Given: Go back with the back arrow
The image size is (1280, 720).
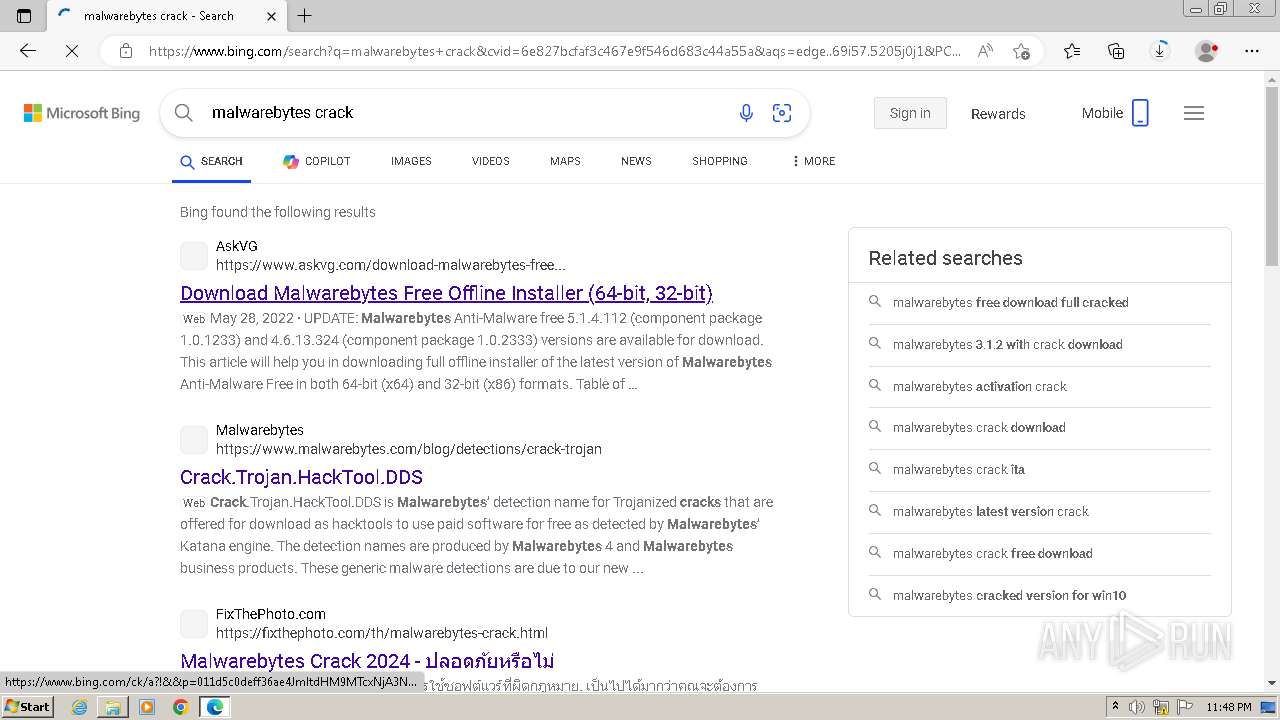Looking at the screenshot, I should click(28, 51).
